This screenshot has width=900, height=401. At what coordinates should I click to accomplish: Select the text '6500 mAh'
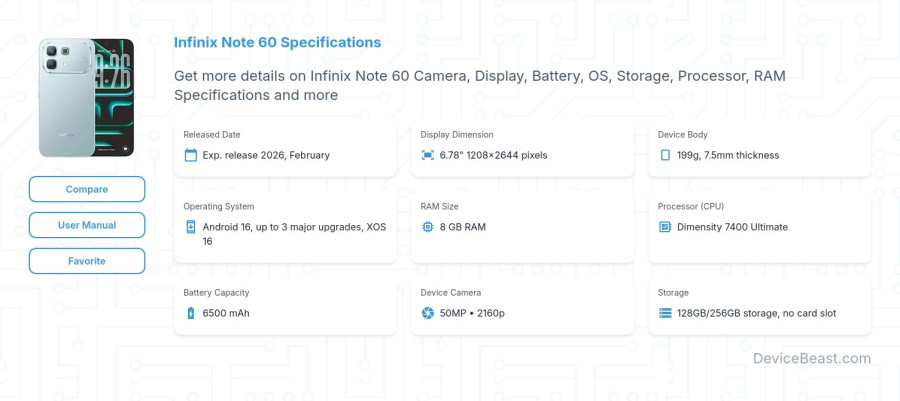coord(226,313)
